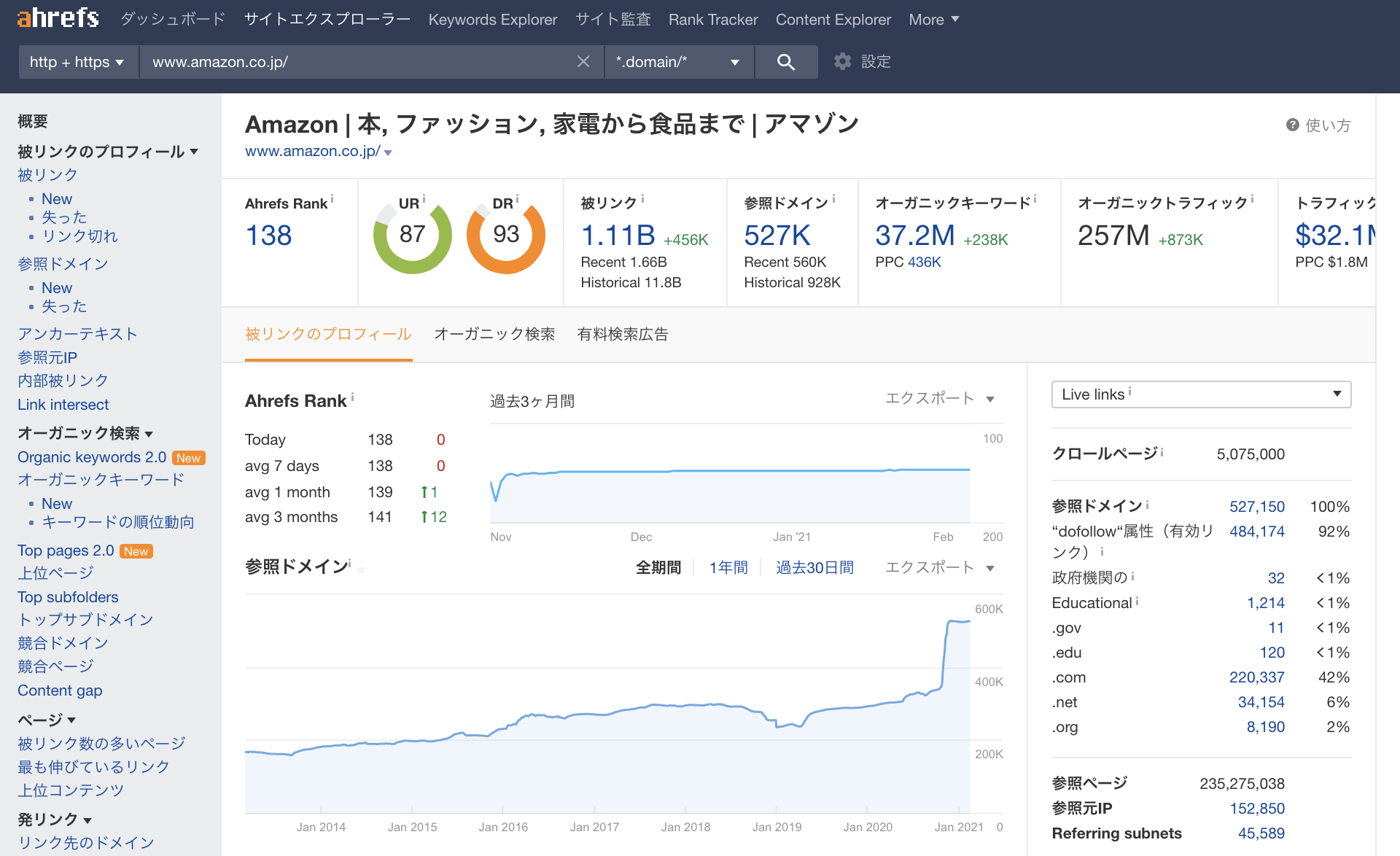Click the Ahrefs logo

coord(58,17)
